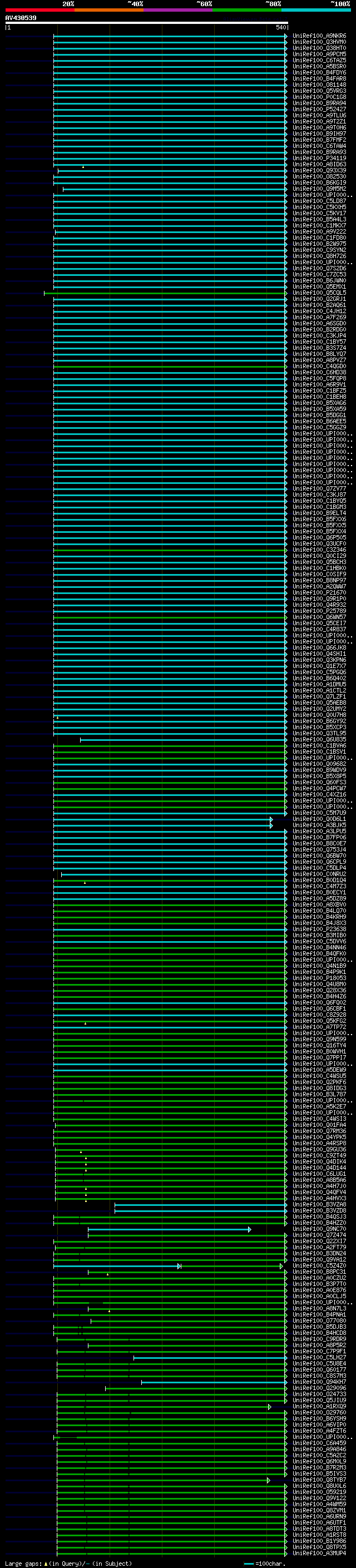Click UniRef100_C8Z928 entry

319,1015
